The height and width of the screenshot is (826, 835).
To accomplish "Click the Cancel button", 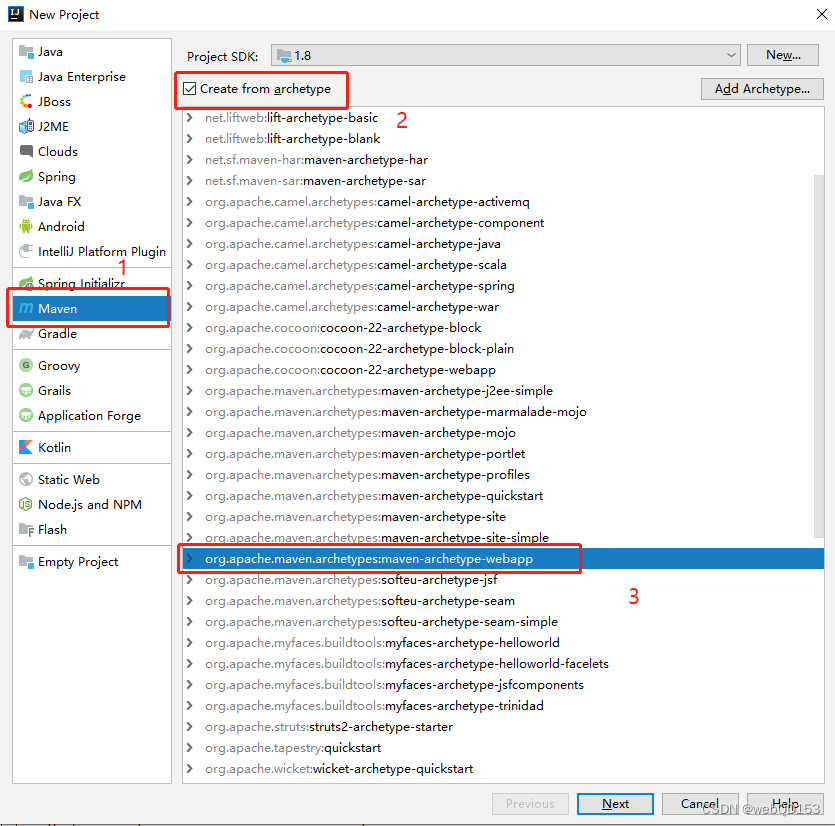I will [x=700, y=804].
